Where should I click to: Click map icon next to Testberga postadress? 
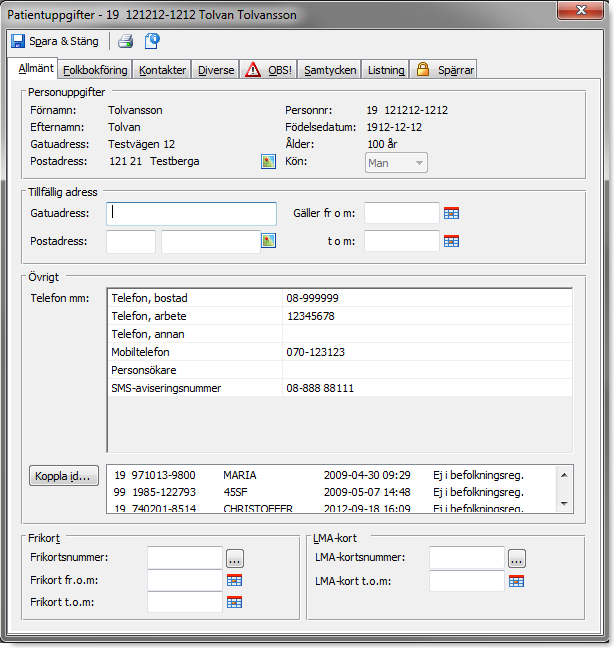[x=268, y=162]
